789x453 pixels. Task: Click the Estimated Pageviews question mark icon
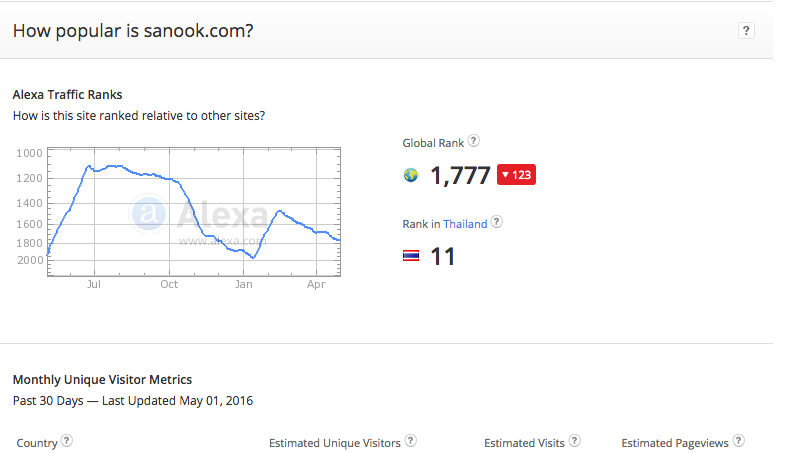(x=738, y=441)
